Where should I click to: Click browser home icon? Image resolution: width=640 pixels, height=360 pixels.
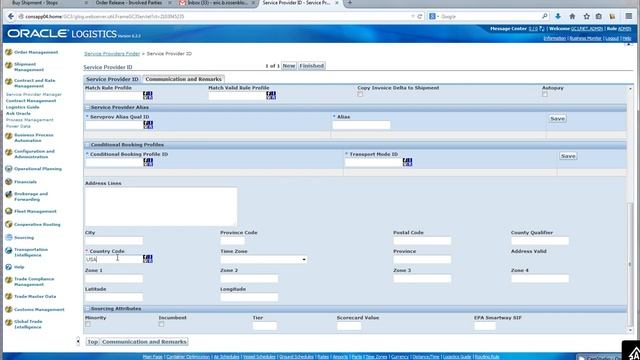click(x=572, y=16)
